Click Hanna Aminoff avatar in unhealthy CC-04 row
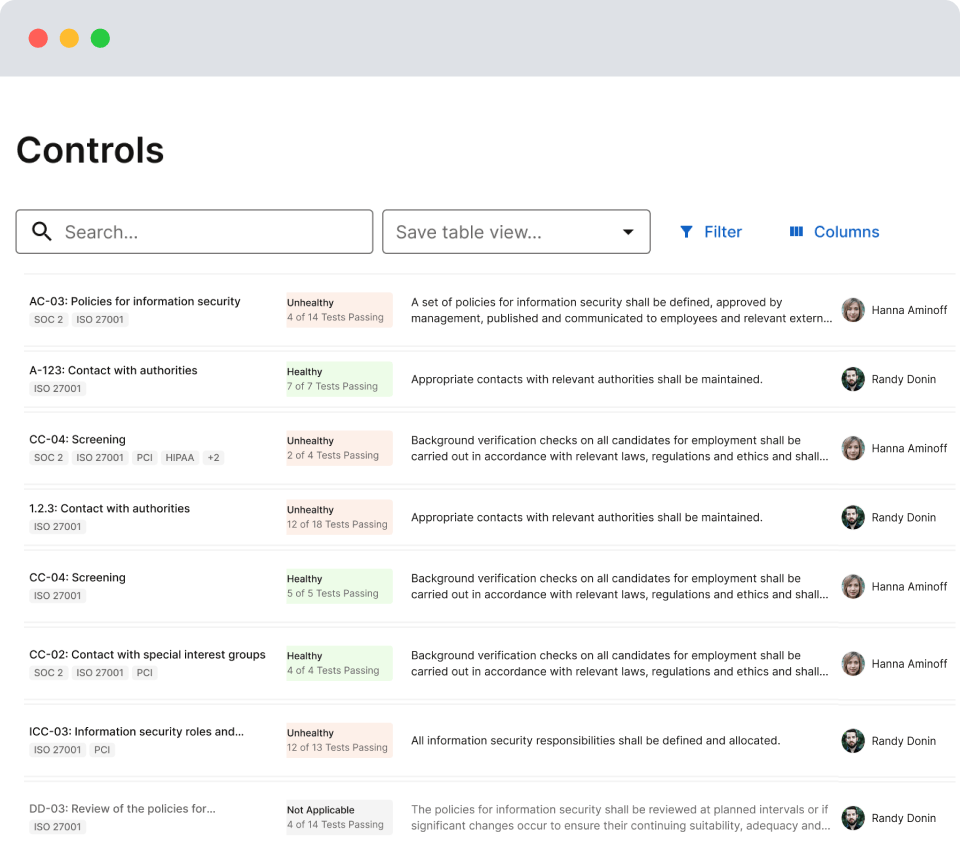The height and width of the screenshot is (842, 960). 853,448
